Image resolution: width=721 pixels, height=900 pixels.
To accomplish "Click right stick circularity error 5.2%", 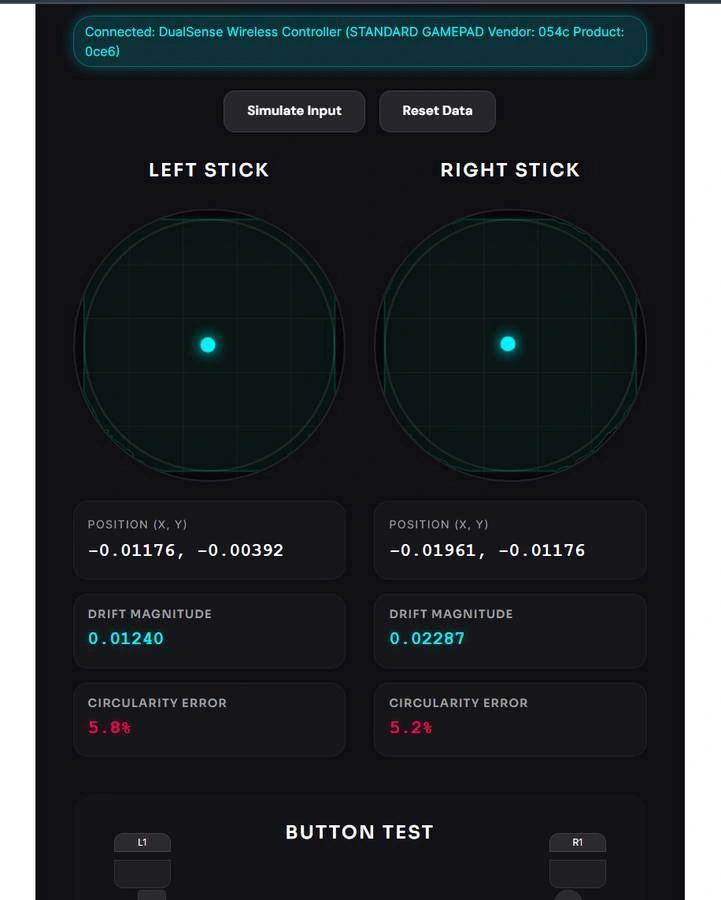I will [411, 727].
